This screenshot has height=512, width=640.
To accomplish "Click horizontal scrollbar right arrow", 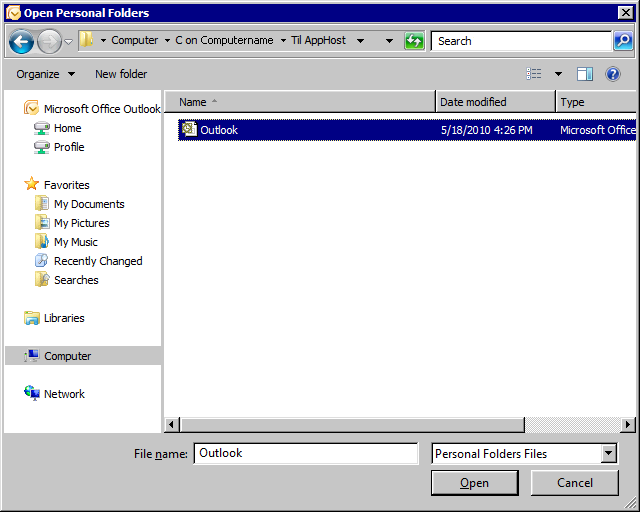I will [628, 425].
